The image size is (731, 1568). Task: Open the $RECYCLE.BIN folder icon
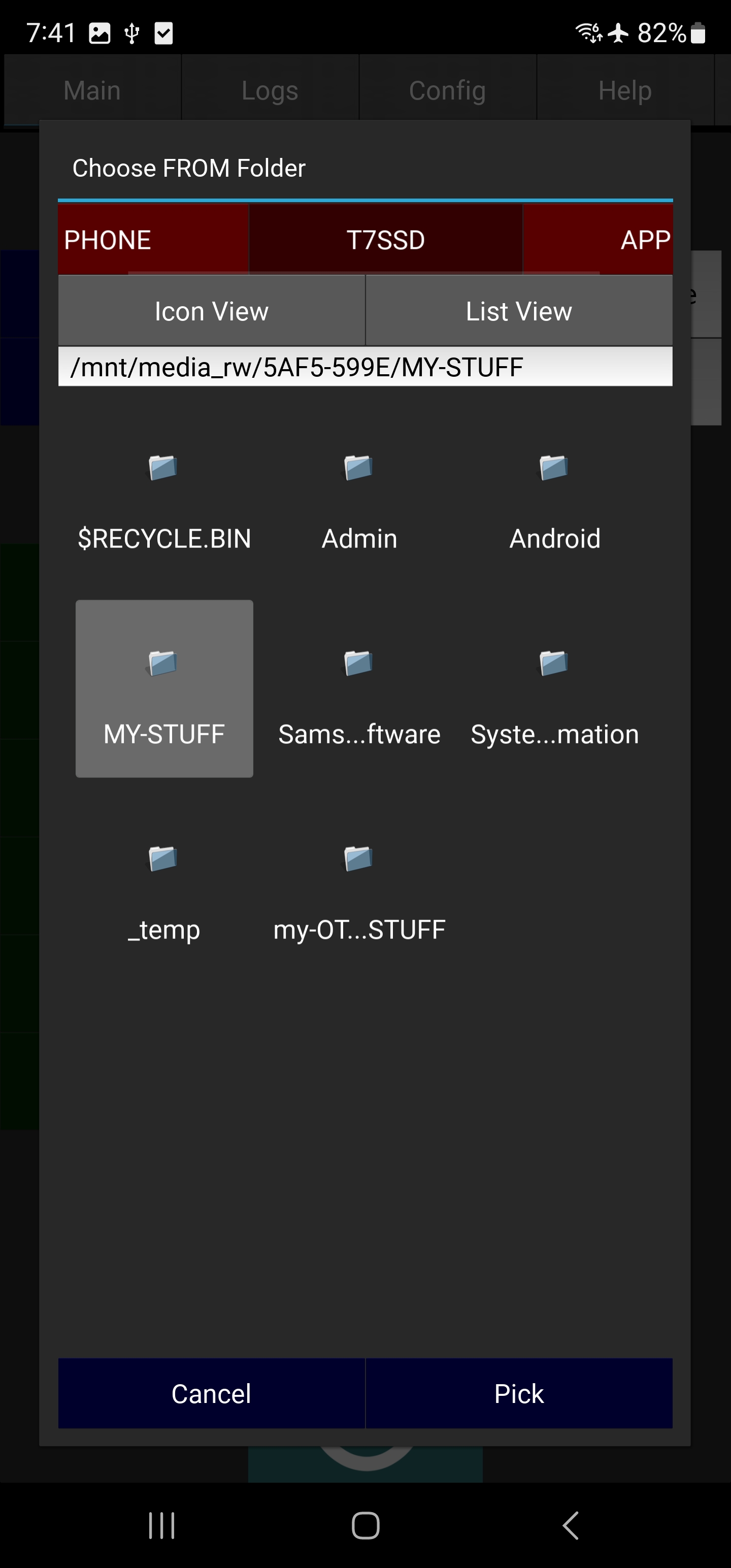tap(163, 469)
